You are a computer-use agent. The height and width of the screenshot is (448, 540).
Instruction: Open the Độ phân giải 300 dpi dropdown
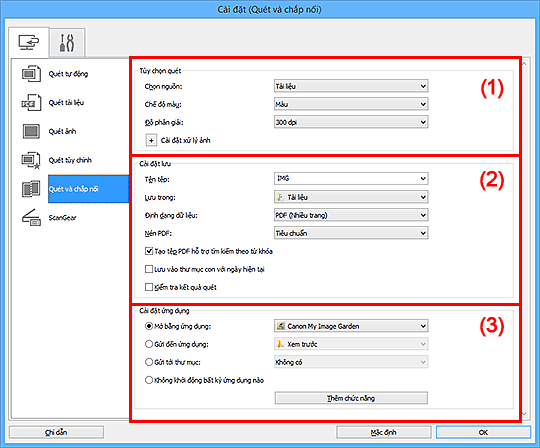point(351,122)
